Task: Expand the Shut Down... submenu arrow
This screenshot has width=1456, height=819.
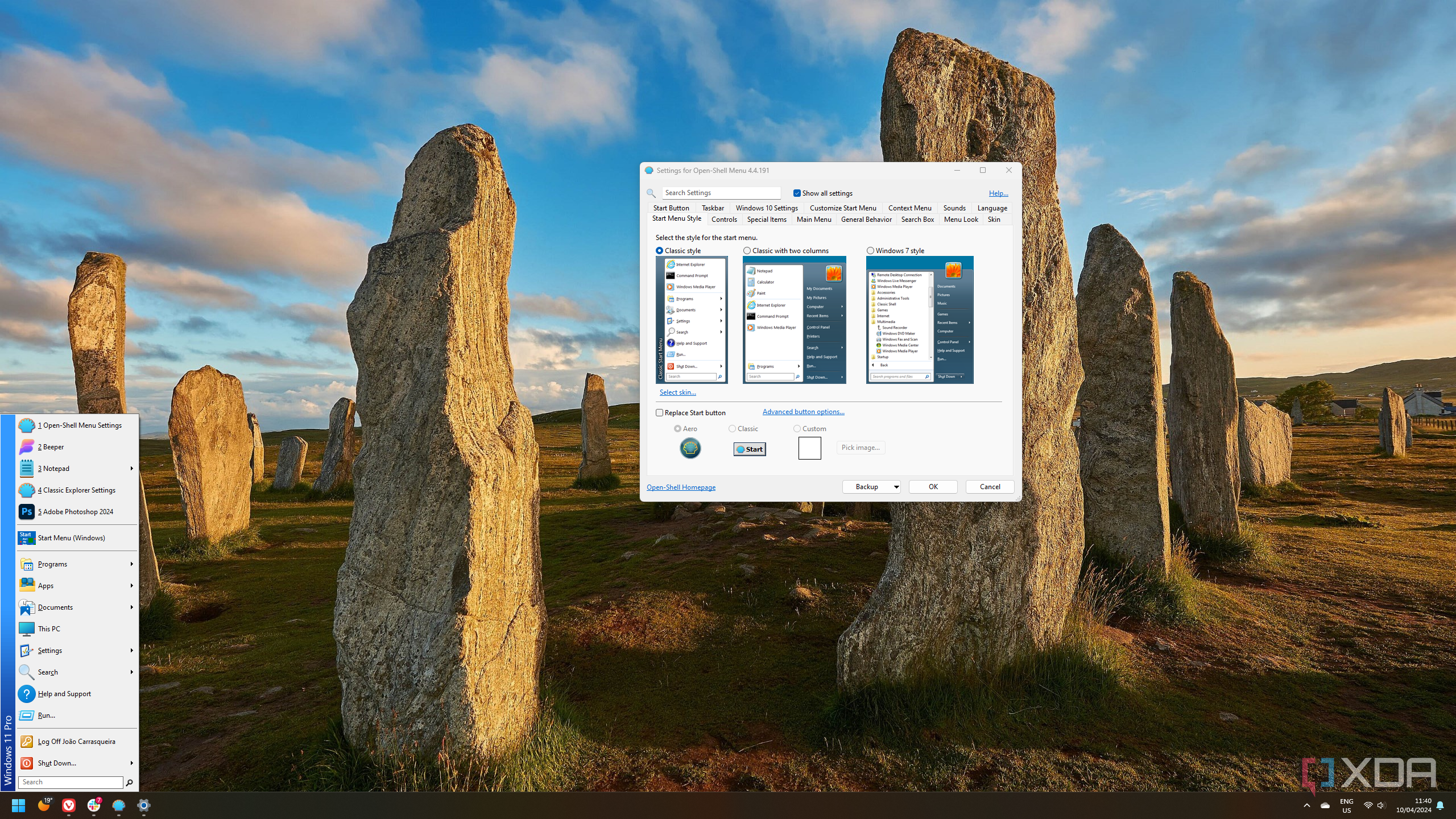Action: coord(131,763)
